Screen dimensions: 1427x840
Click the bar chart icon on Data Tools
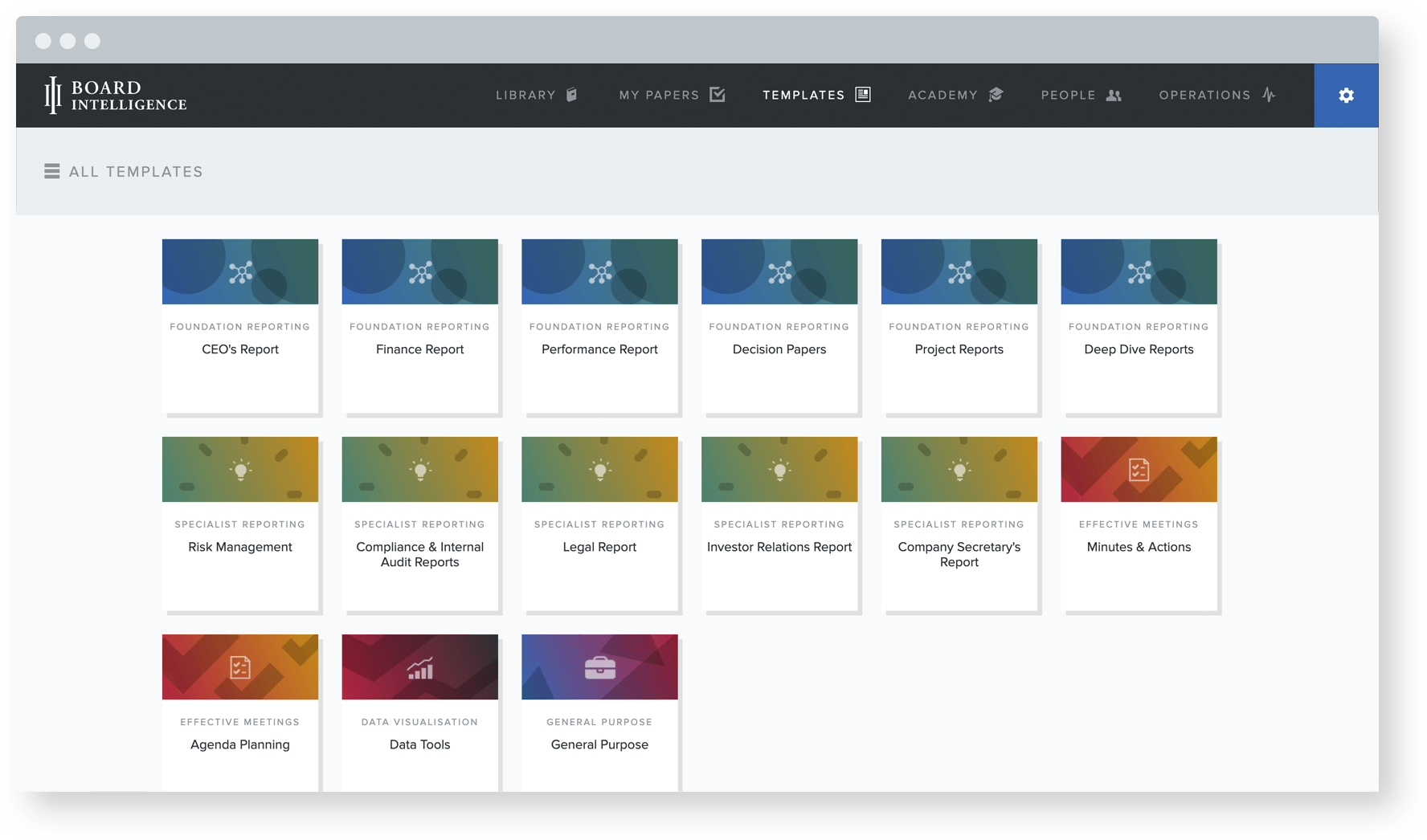point(419,667)
